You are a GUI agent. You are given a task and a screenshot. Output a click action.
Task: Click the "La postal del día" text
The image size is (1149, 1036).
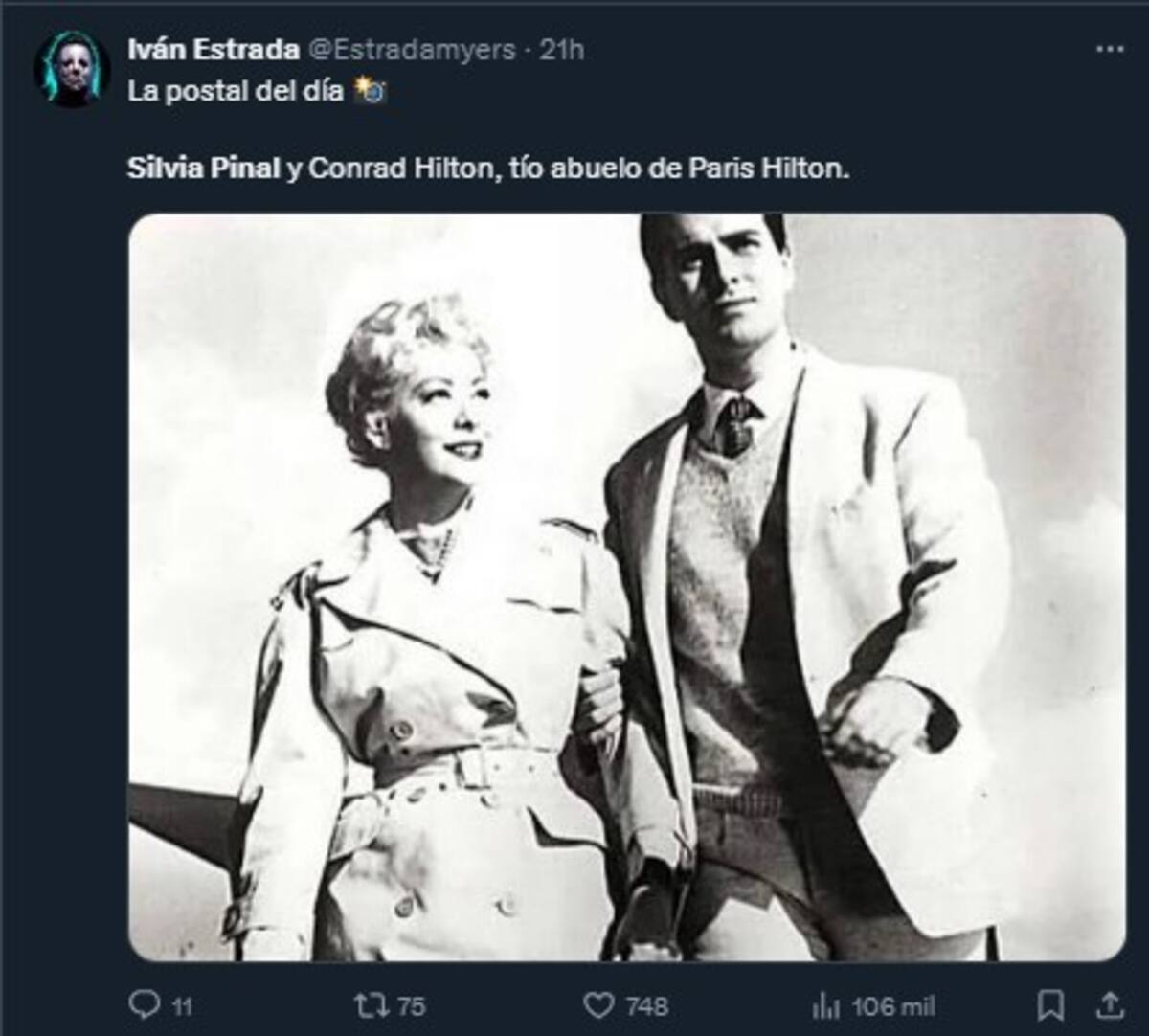pos(236,93)
